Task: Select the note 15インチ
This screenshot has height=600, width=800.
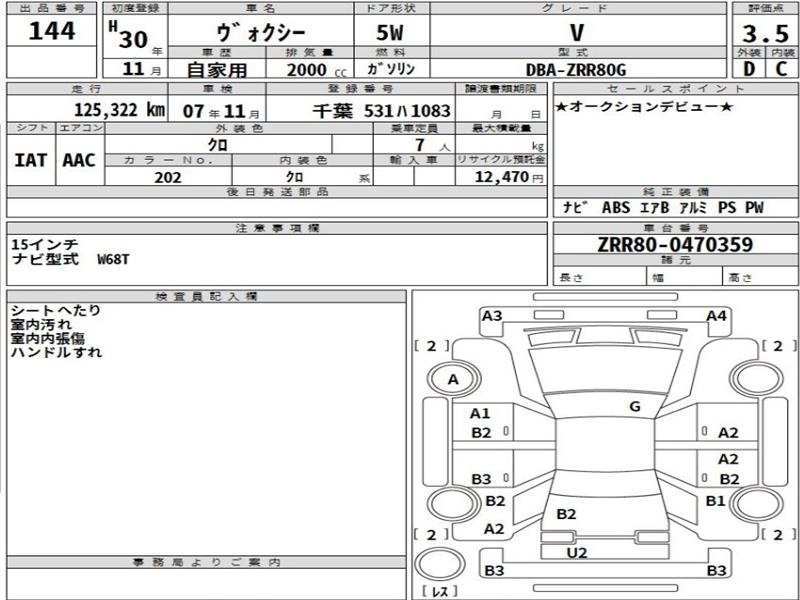Action: tap(45, 244)
